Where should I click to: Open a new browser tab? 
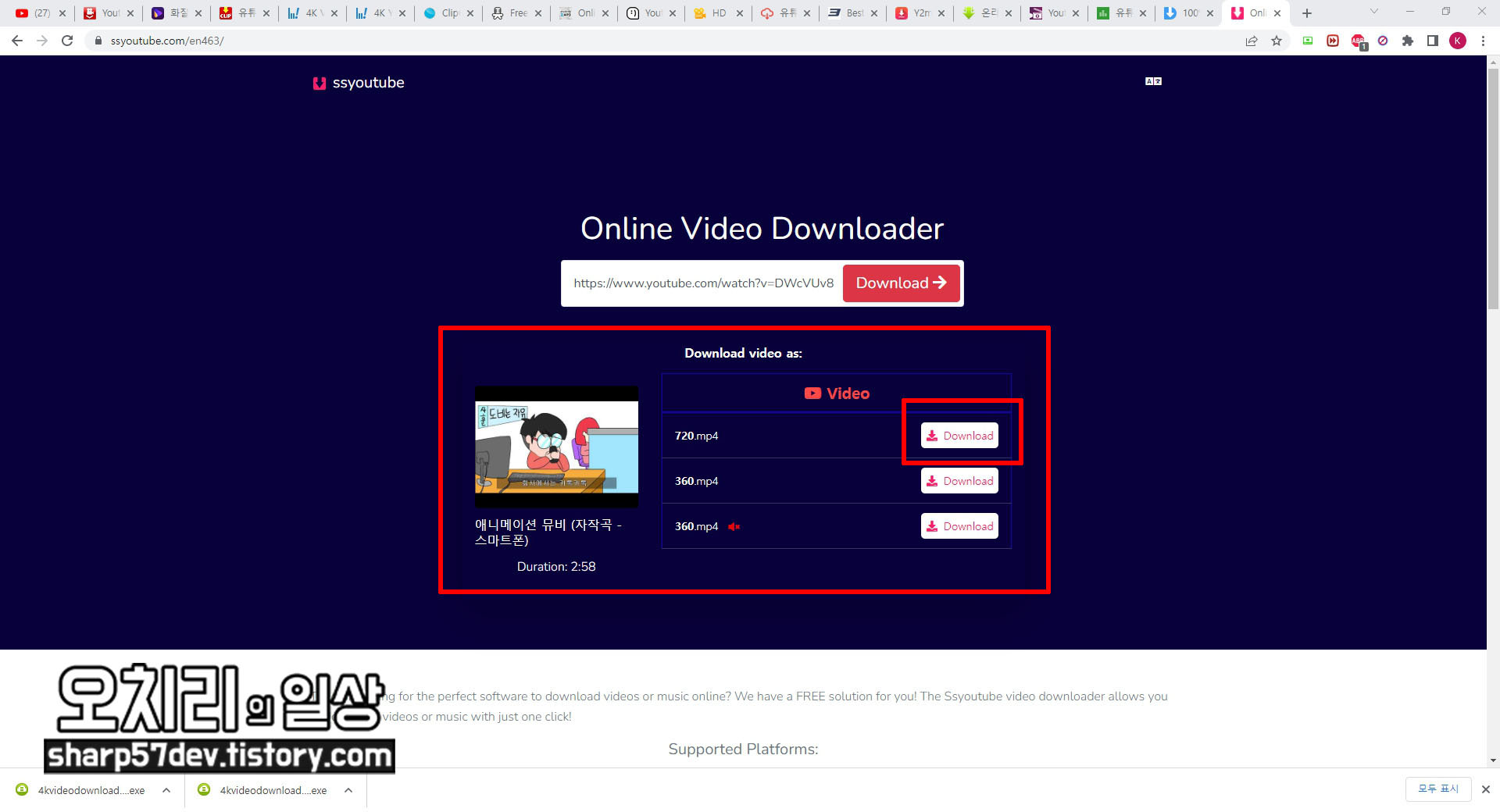click(x=1307, y=13)
